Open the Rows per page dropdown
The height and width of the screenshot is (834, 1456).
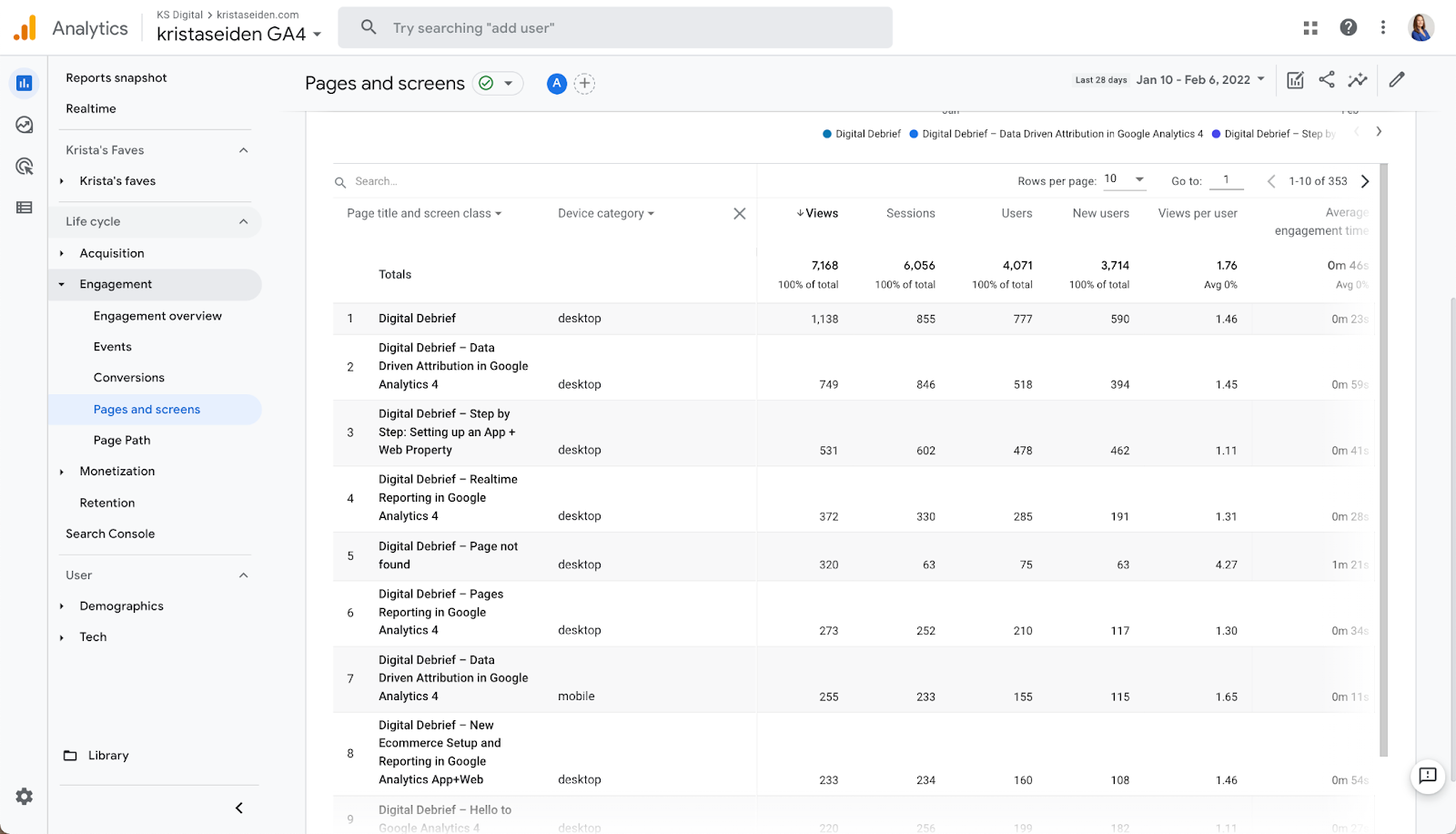(x=1124, y=179)
